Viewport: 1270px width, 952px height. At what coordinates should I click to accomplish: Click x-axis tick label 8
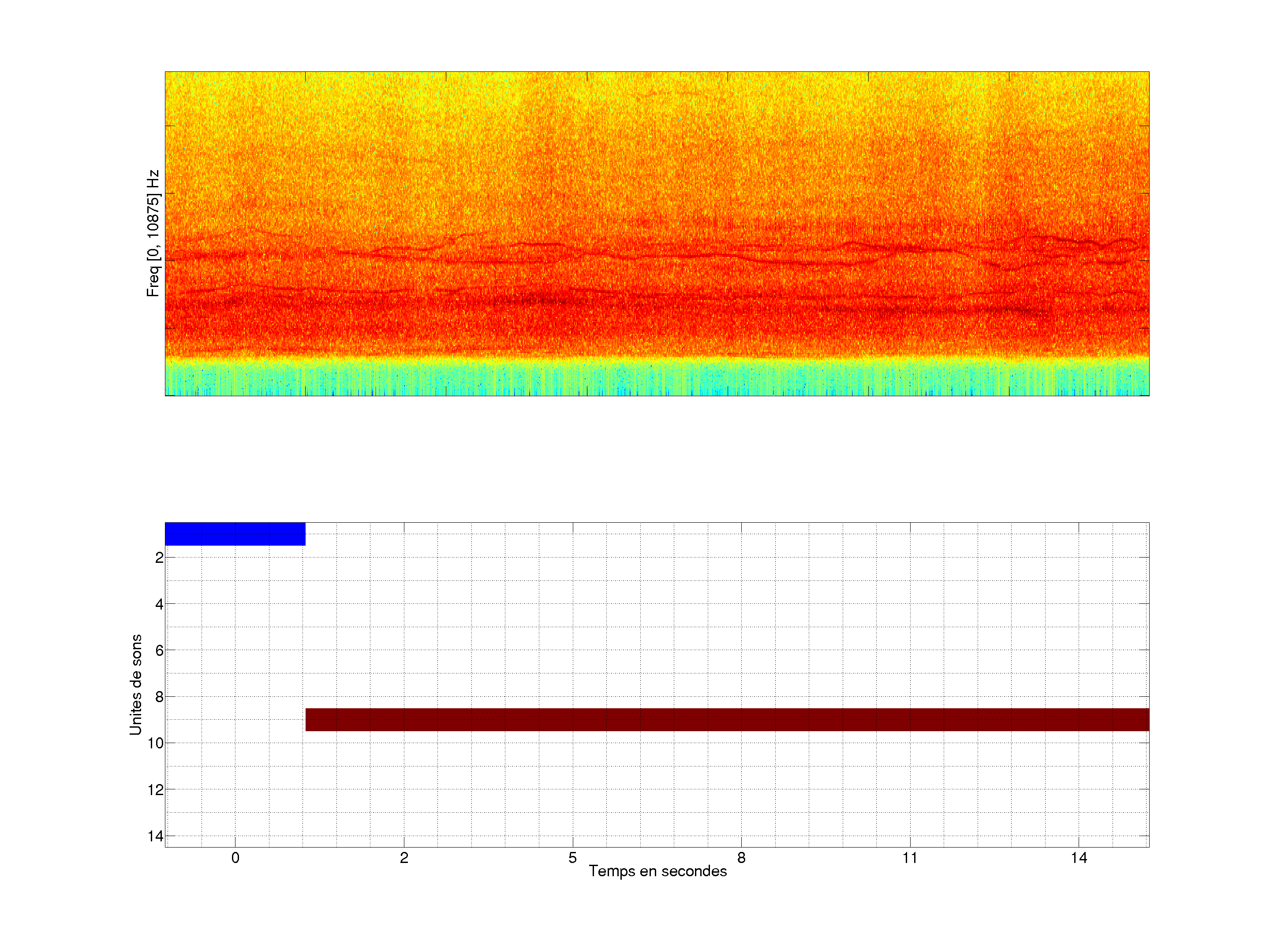coord(741,858)
